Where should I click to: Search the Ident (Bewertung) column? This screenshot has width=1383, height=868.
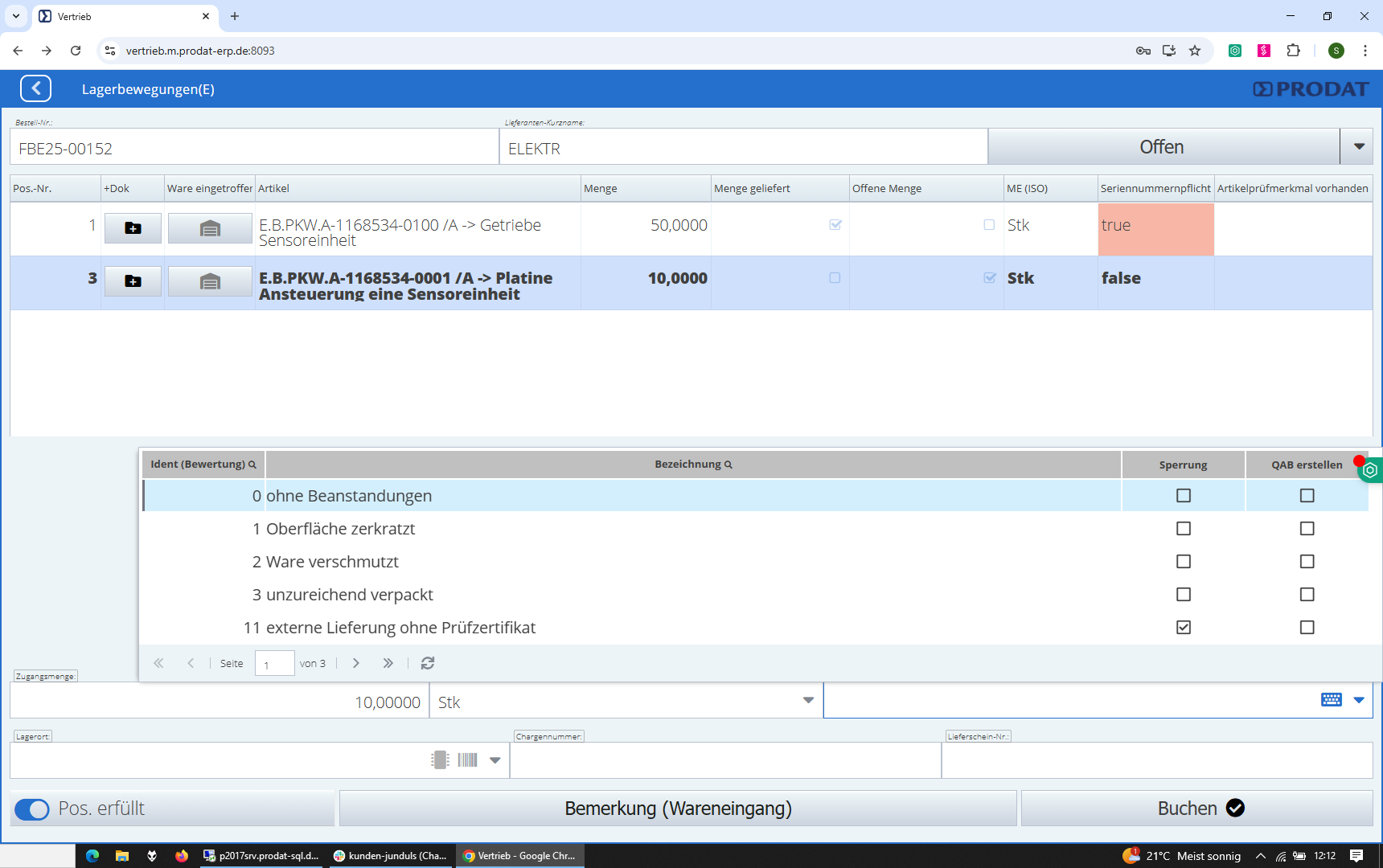[252, 465]
